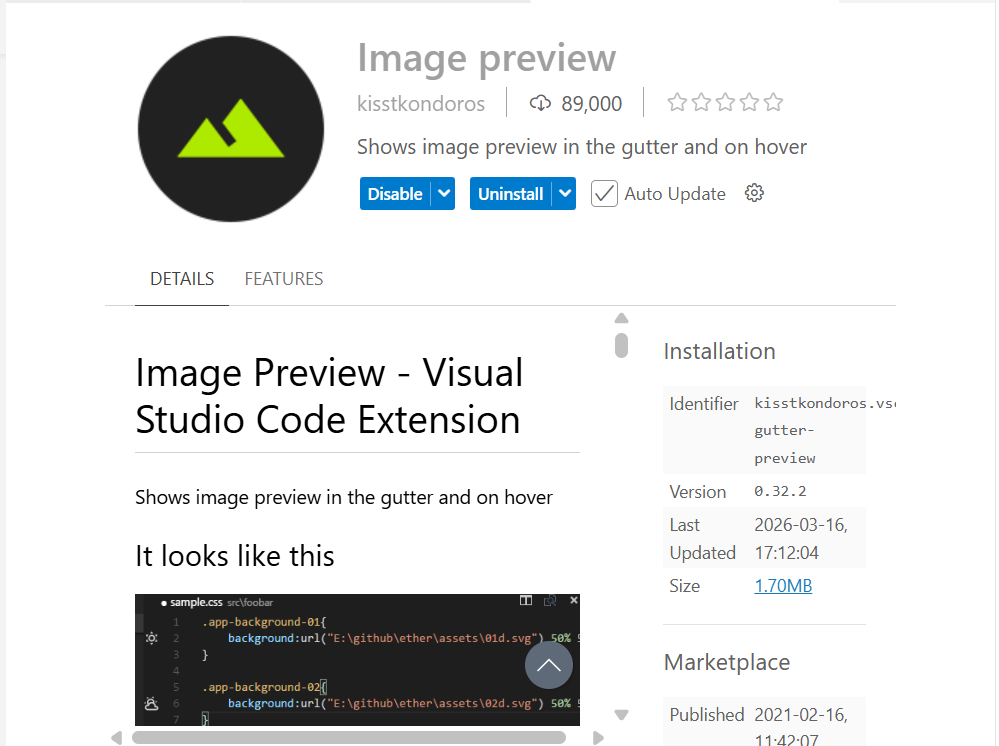The image size is (999, 746).
Task: Click the 'It looks like this' heading
Action: [234, 556]
